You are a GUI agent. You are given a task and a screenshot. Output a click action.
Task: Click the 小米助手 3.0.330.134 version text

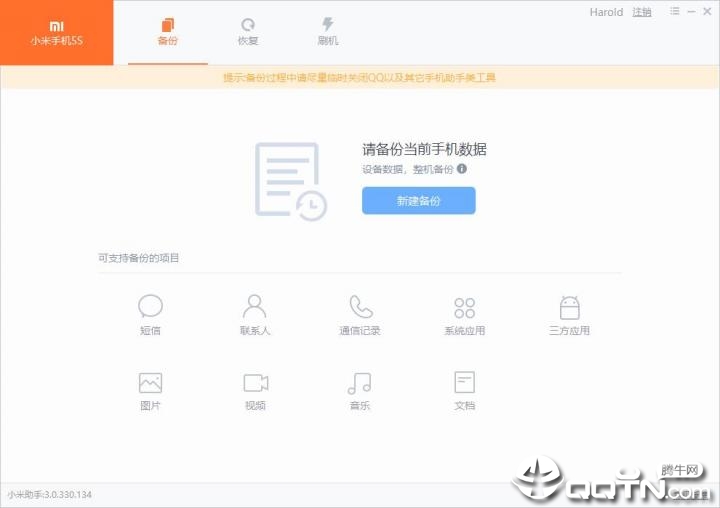click(x=50, y=495)
